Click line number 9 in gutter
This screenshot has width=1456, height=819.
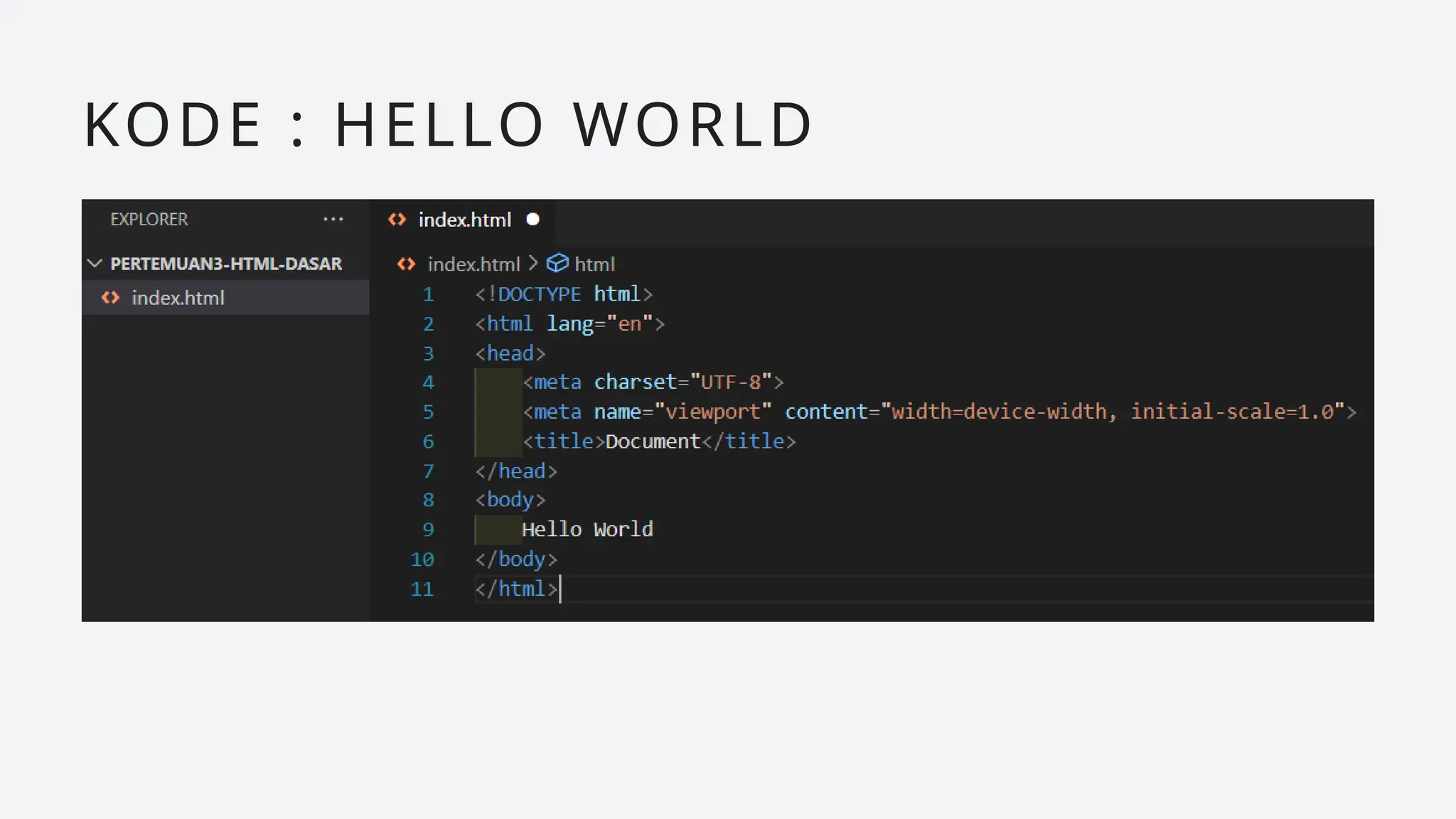coord(428,530)
